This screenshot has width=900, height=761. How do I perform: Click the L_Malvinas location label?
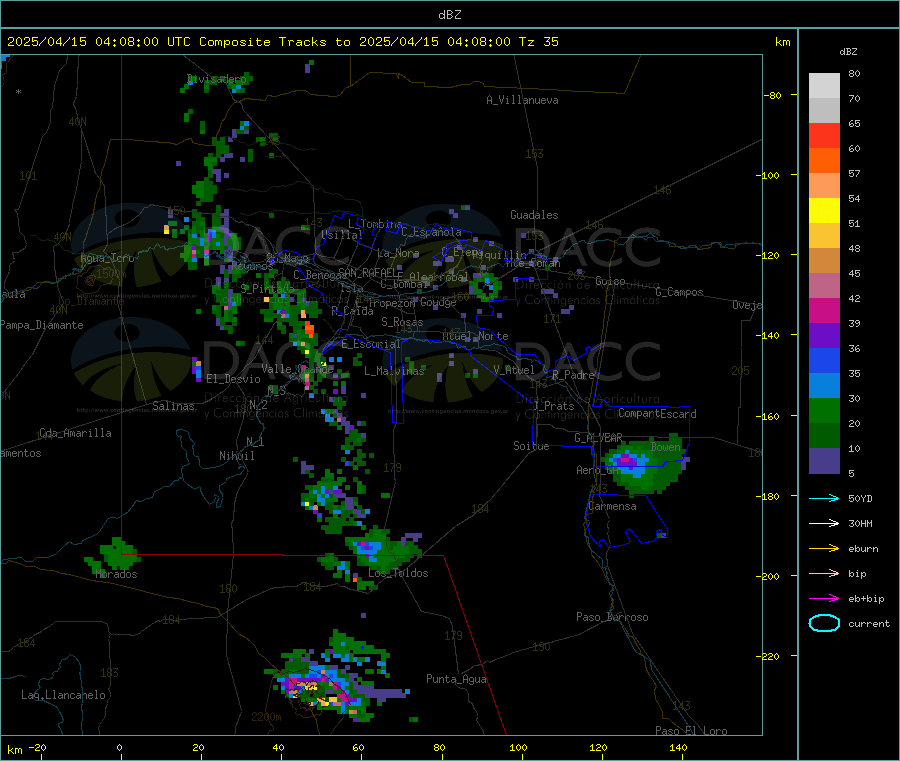394,371
